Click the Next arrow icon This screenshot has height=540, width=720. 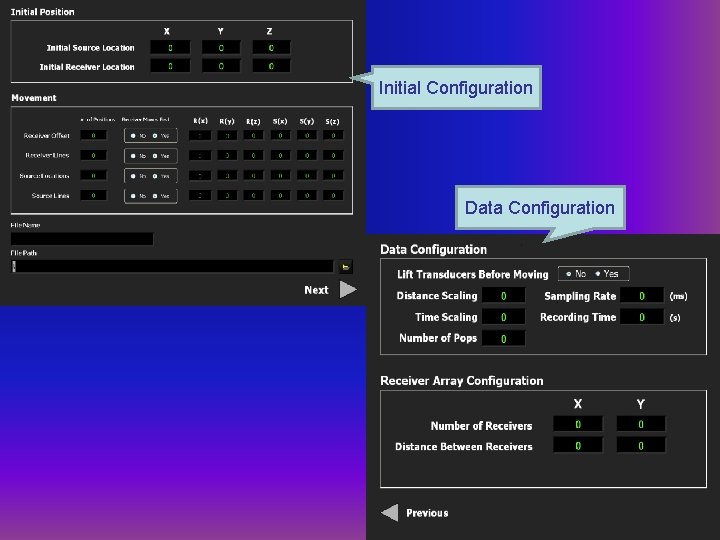[x=348, y=290]
